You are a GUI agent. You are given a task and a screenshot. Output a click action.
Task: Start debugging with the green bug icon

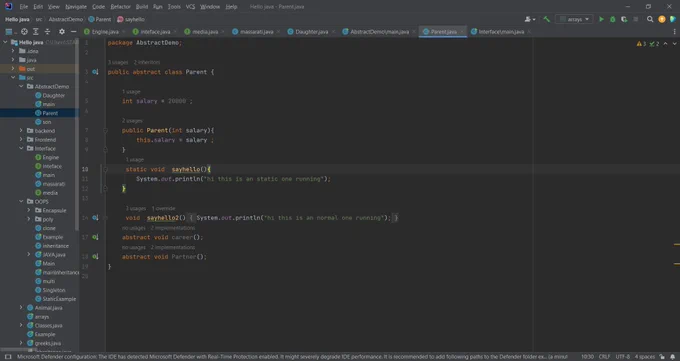point(612,19)
